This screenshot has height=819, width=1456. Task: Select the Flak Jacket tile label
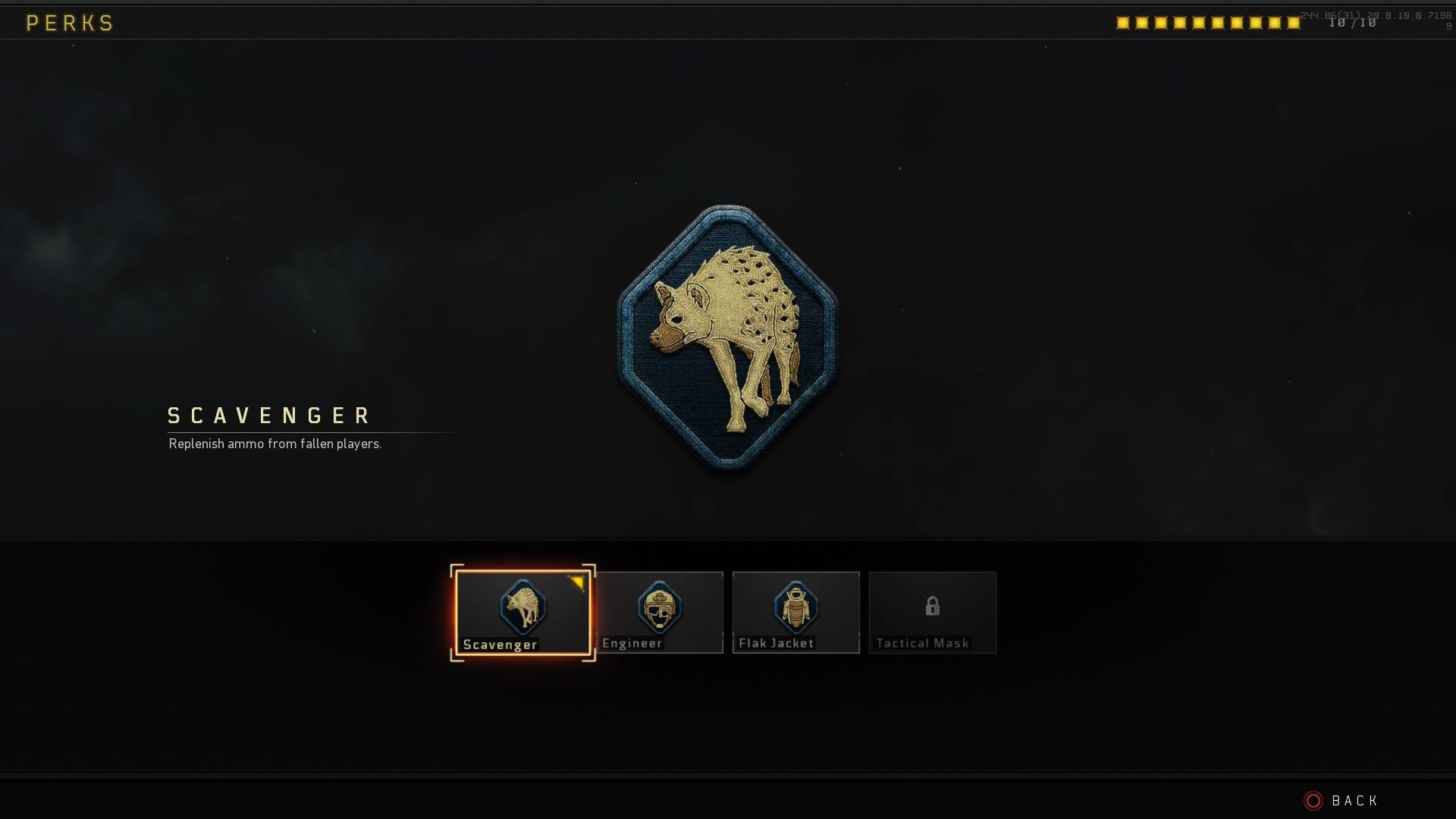click(776, 643)
